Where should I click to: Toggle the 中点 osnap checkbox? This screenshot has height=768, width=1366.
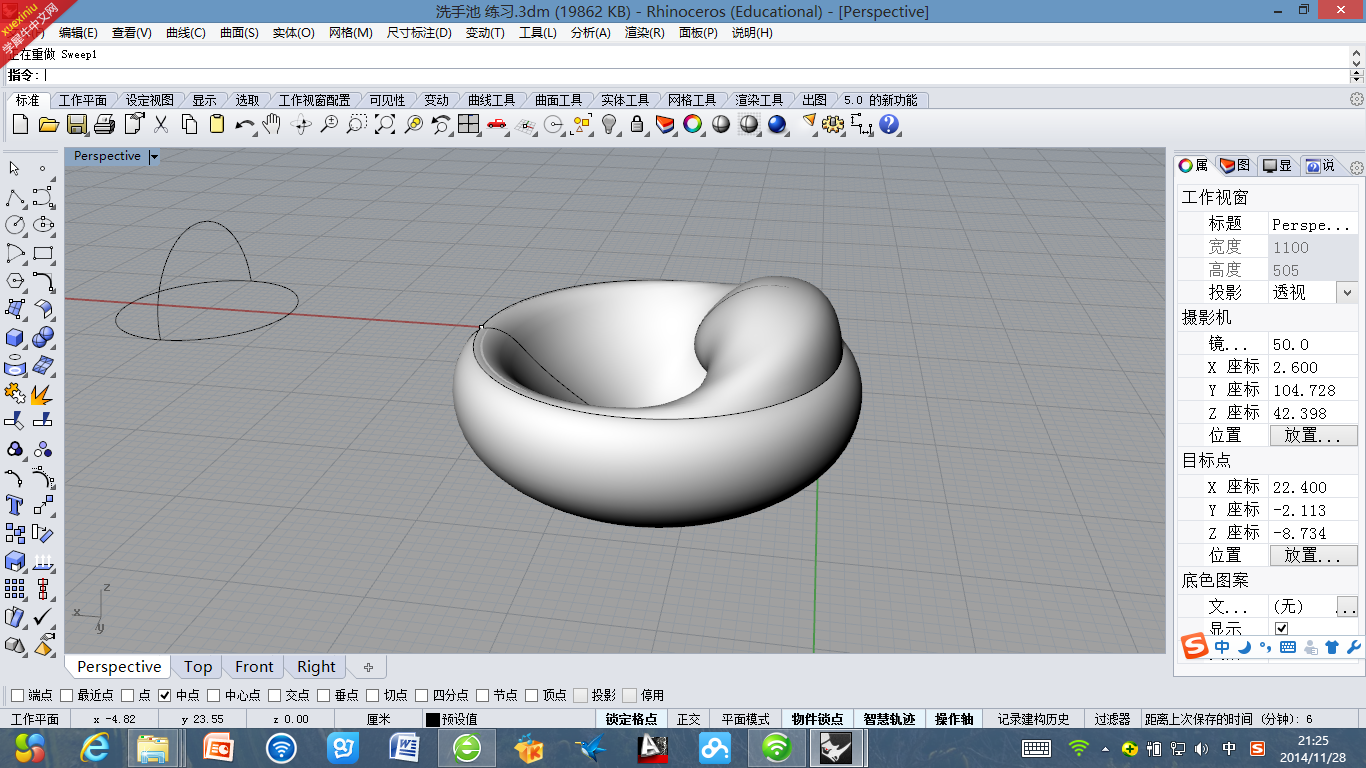165,695
